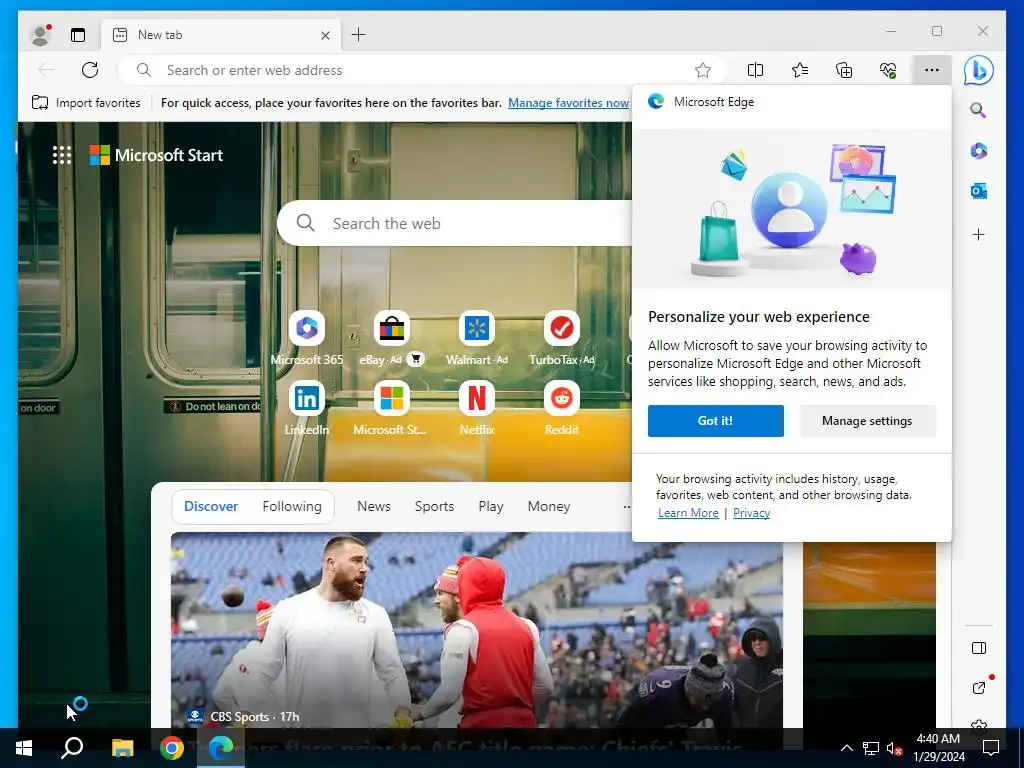Open Settings and more ellipsis menu
This screenshot has width=1024, height=768.
pyautogui.click(x=932, y=70)
